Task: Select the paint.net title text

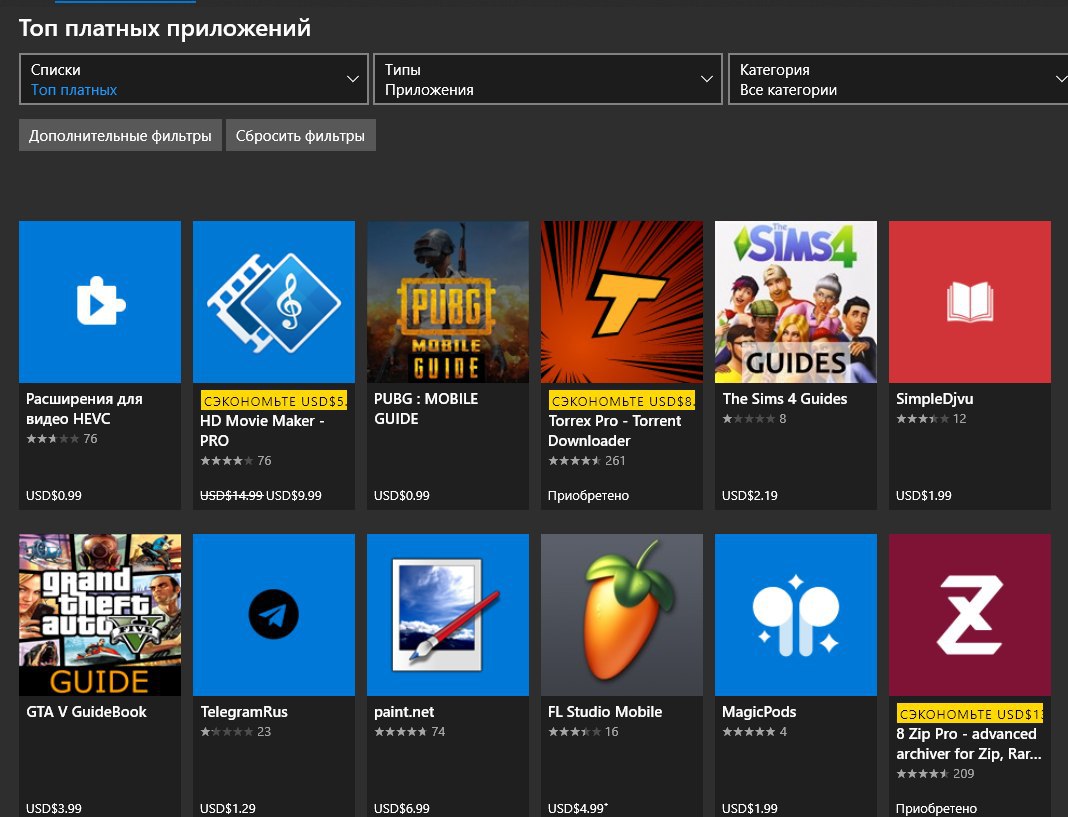Action: tap(404, 711)
